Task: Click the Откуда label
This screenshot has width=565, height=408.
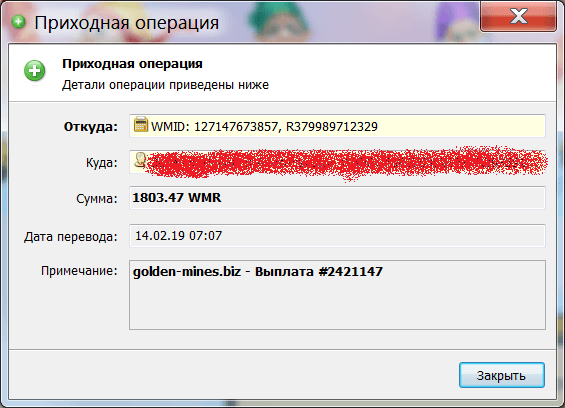Action: coord(90,127)
